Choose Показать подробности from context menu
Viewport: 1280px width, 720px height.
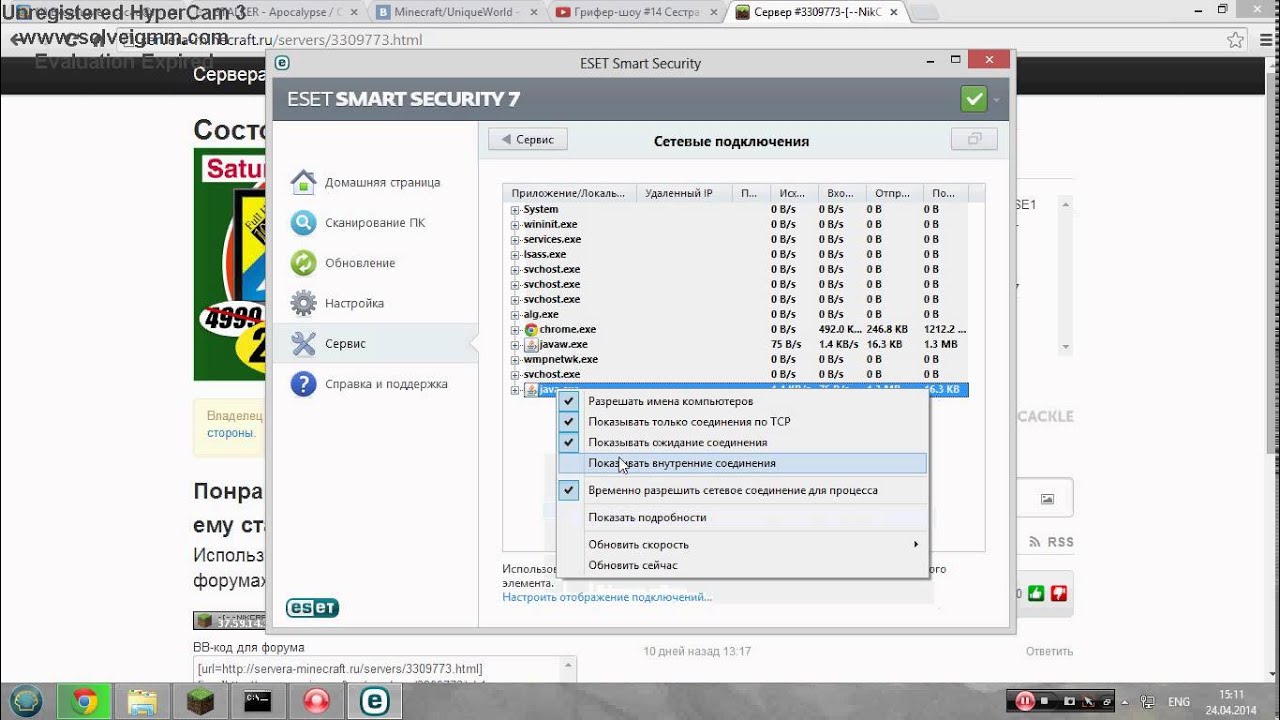point(741,517)
